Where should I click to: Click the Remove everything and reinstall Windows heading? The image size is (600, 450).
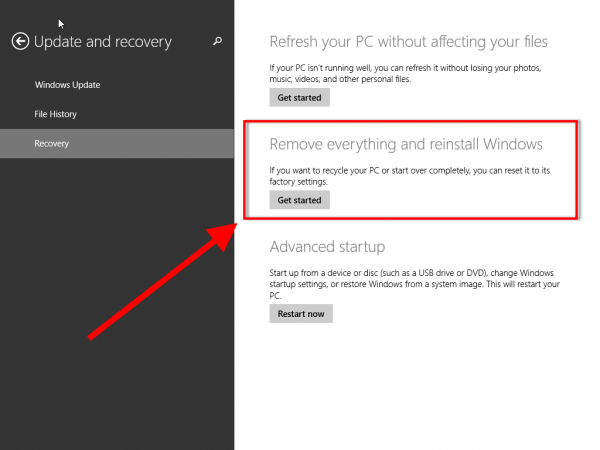click(x=406, y=144)
